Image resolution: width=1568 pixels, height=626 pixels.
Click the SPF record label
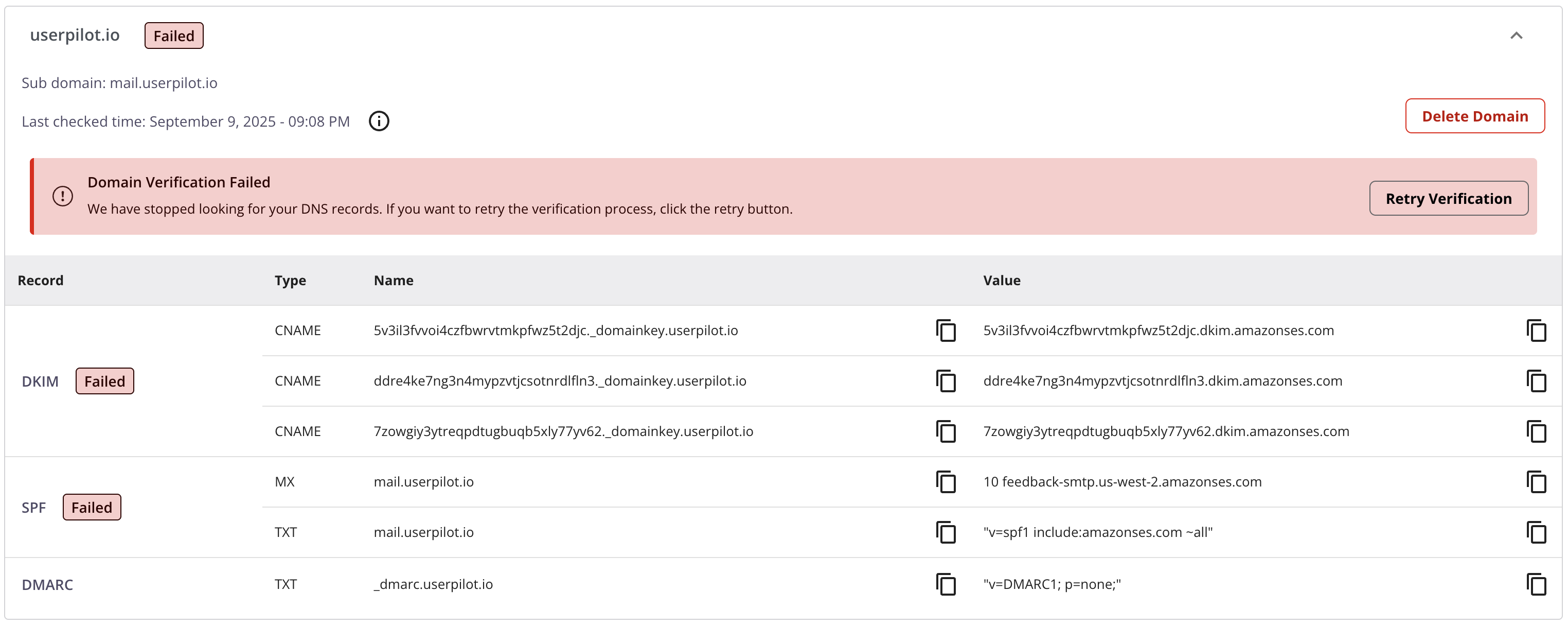click(33, 507)
